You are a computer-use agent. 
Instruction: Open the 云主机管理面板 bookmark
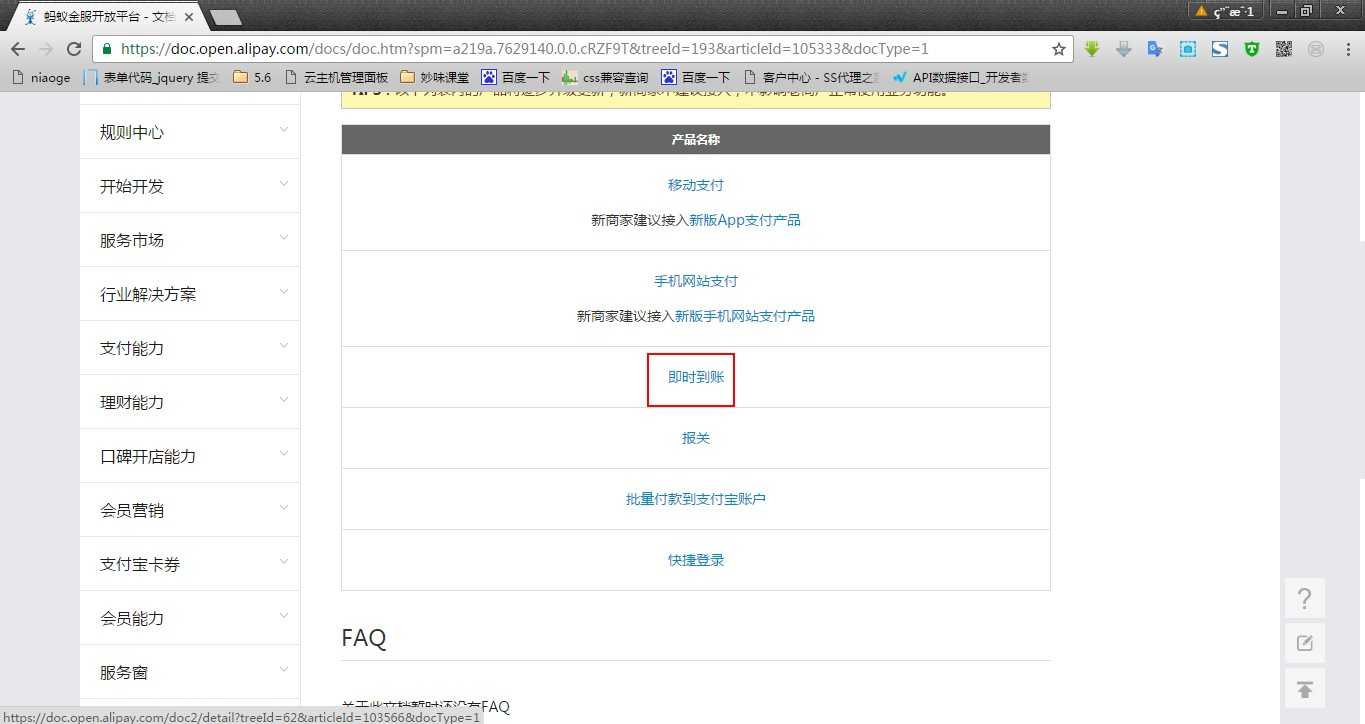(336, 77)
